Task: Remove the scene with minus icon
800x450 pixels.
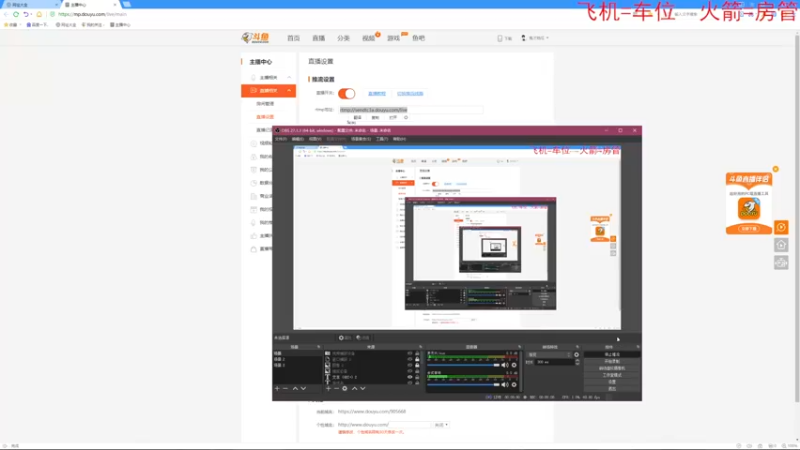Action: [x=286, y=389]
